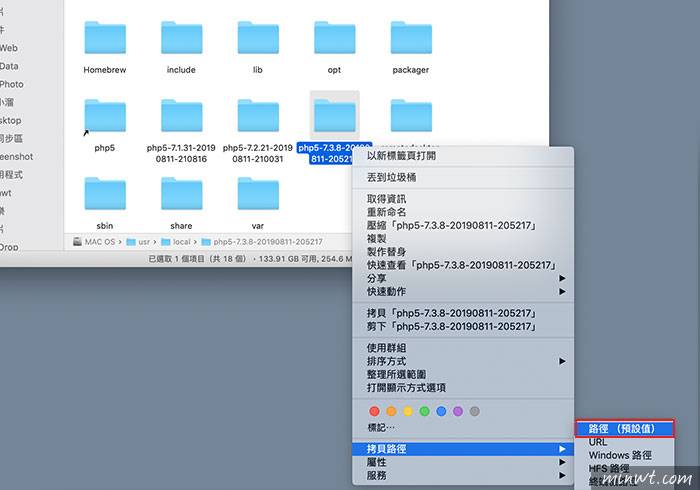Open the Homebrew folder
The width and height of the screenshot is (700, 490).
pos(105,38)
